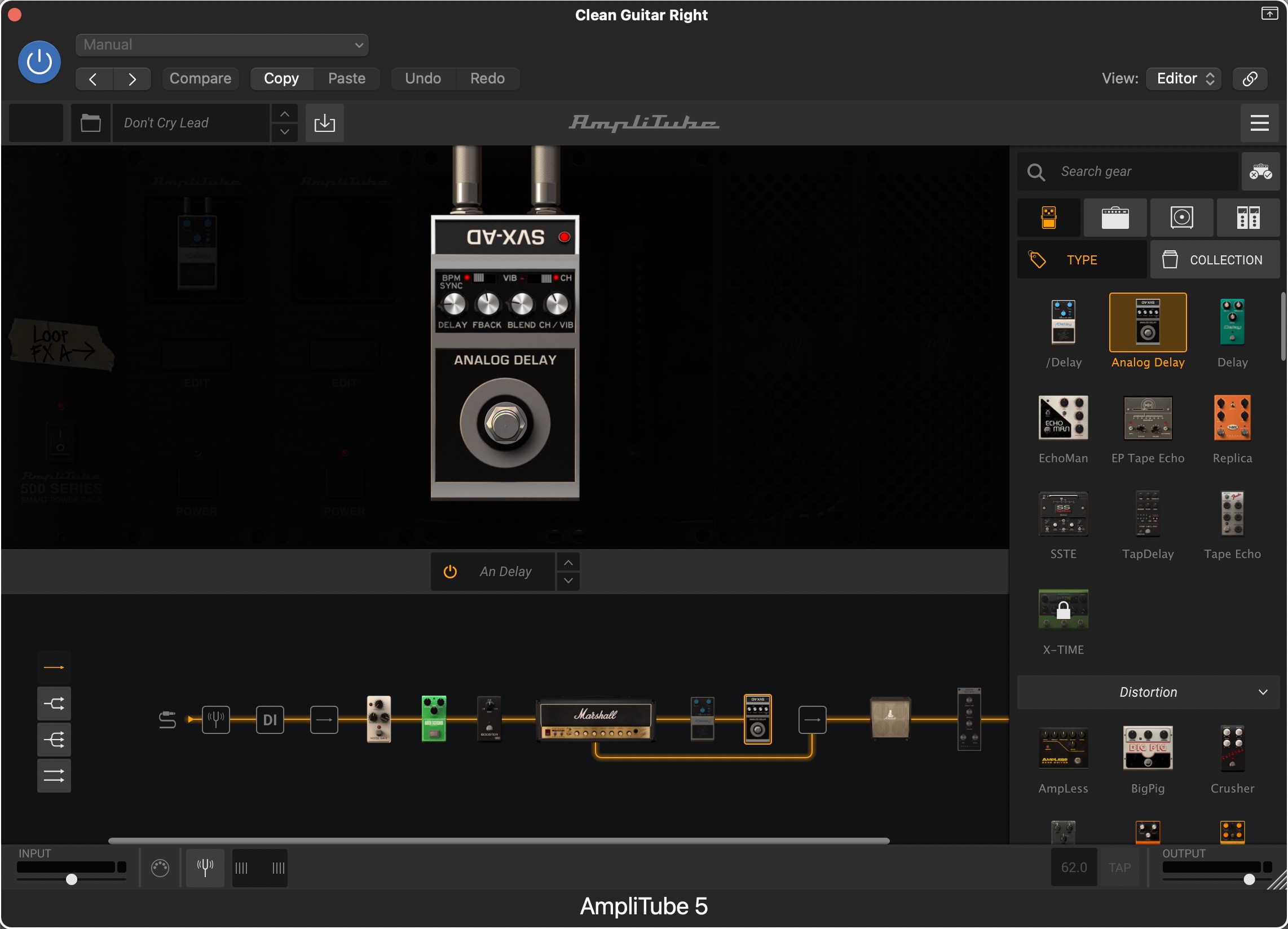Open the Manual preset dropdown
Image resolution: width=1288 pixels, height=929 pixels.
(222, 45)
